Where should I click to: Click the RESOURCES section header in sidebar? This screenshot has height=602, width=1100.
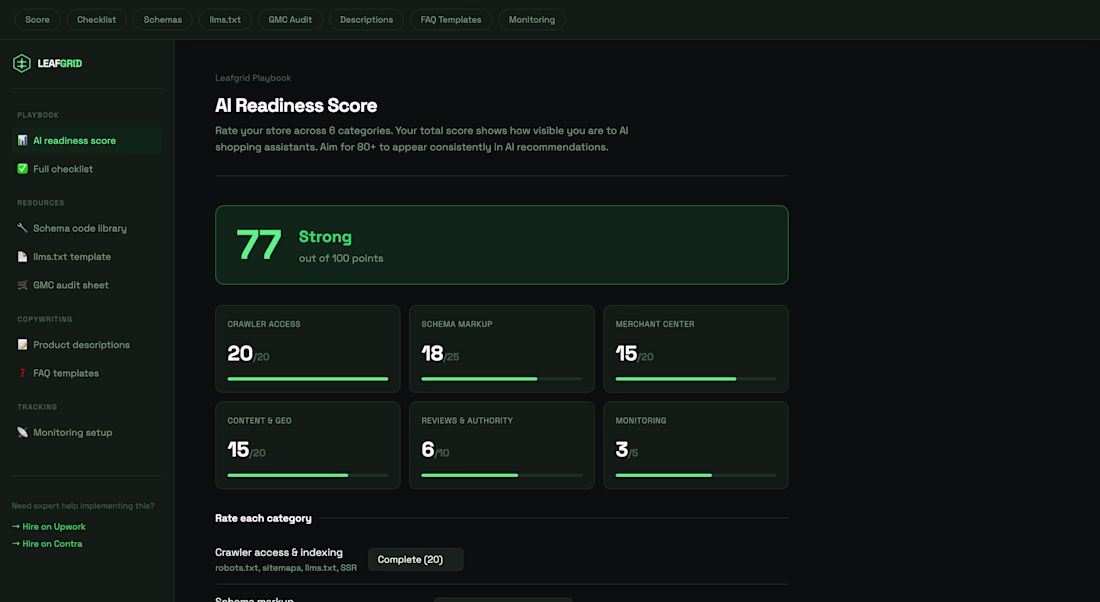click(41, 203)
